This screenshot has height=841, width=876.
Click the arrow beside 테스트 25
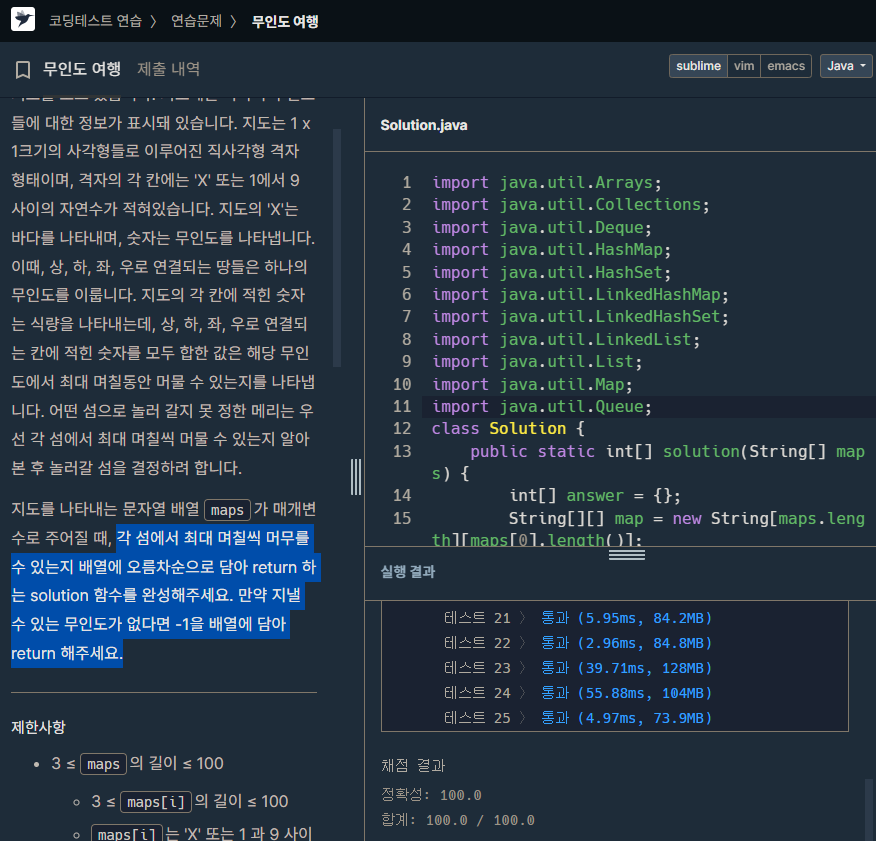point(523,718)
